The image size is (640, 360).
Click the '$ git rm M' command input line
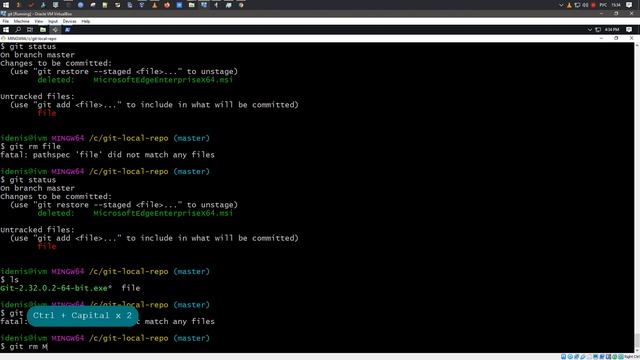24,347
